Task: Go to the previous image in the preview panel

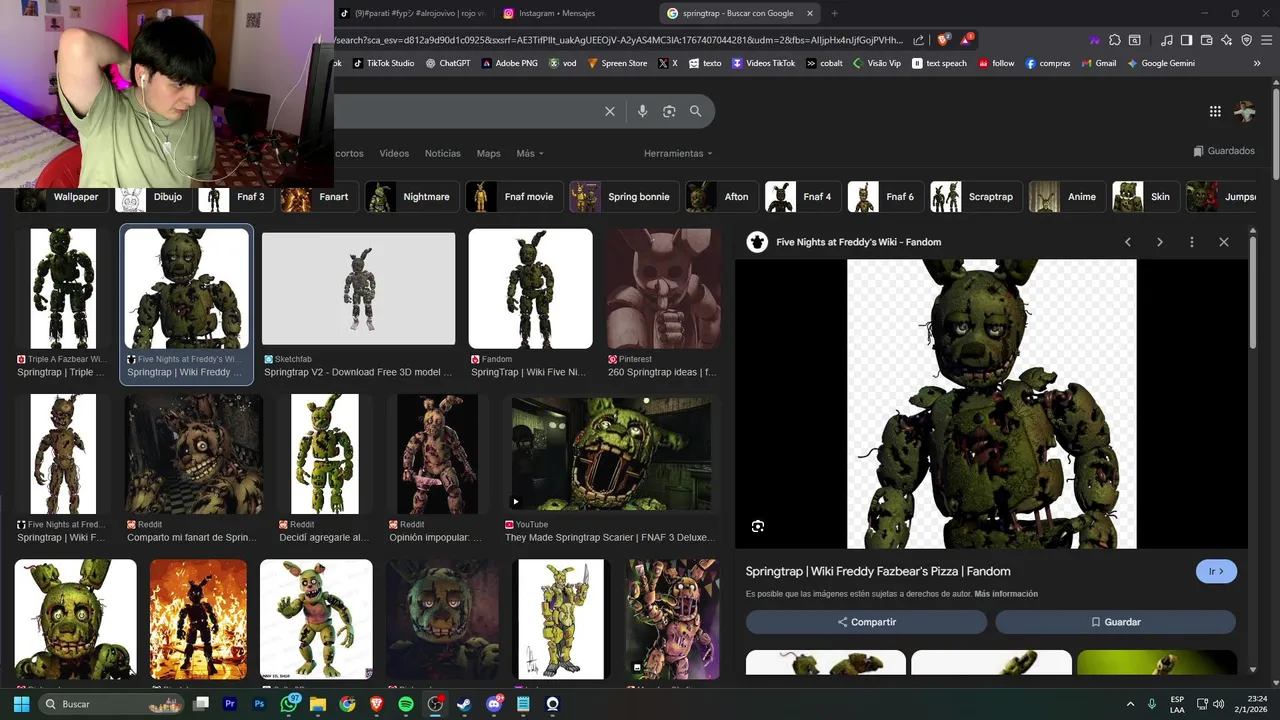Action: (x=1128, y=242)
